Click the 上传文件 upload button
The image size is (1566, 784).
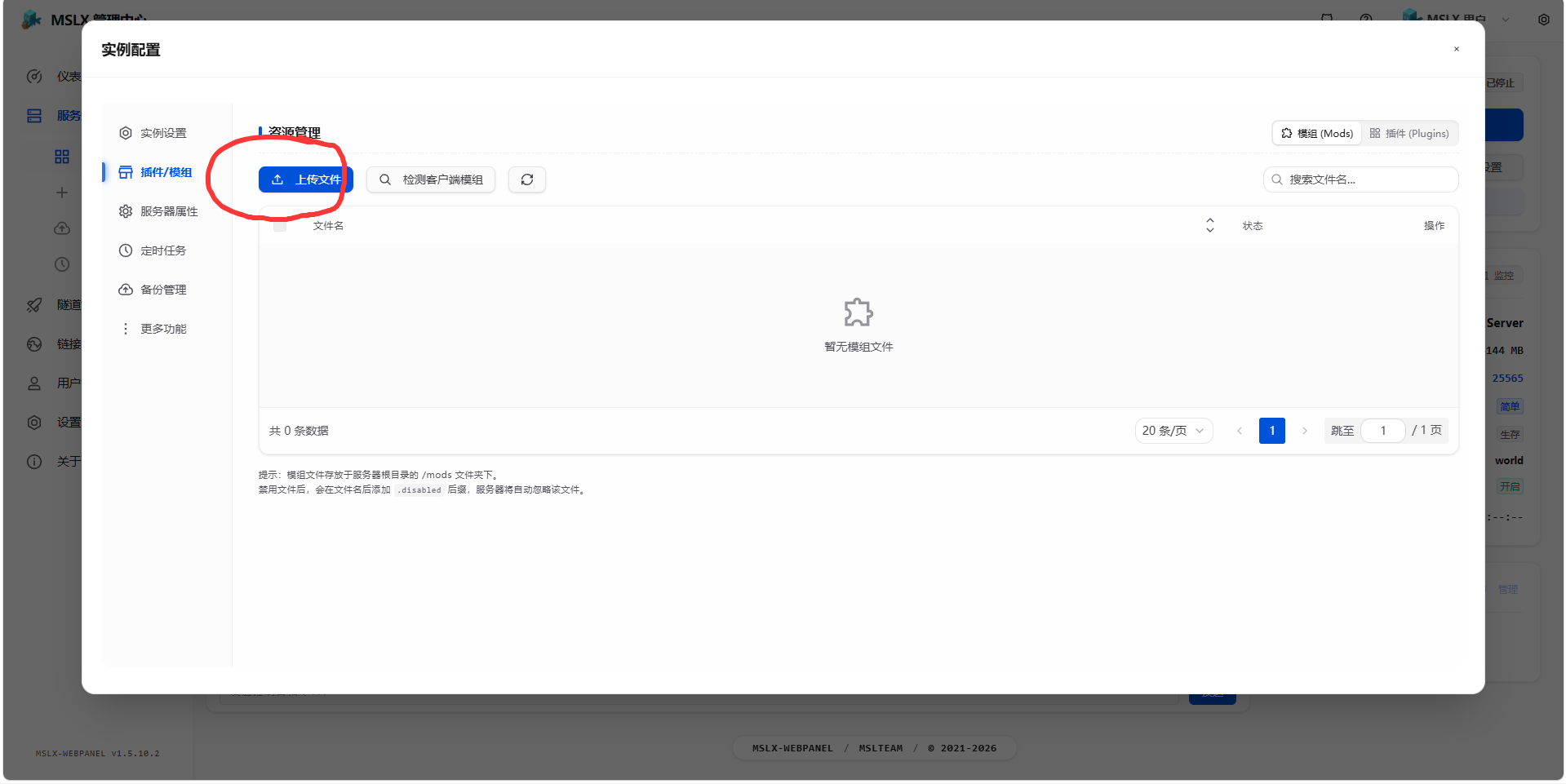pos(306,179)
